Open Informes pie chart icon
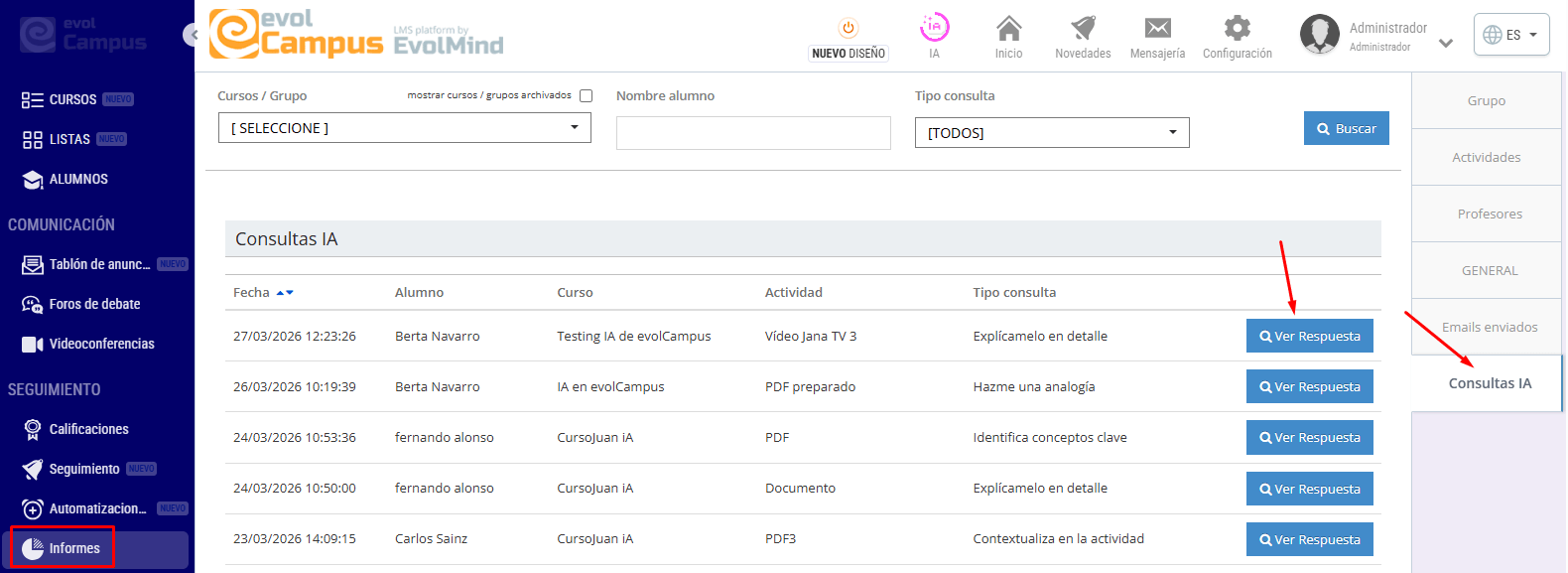This screenshot has width=1568, height=573. click(33, 549)
